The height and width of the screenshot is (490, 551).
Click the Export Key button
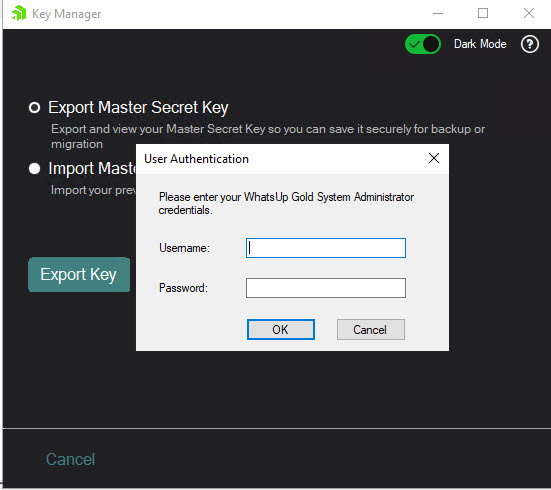tap(79, 275)
